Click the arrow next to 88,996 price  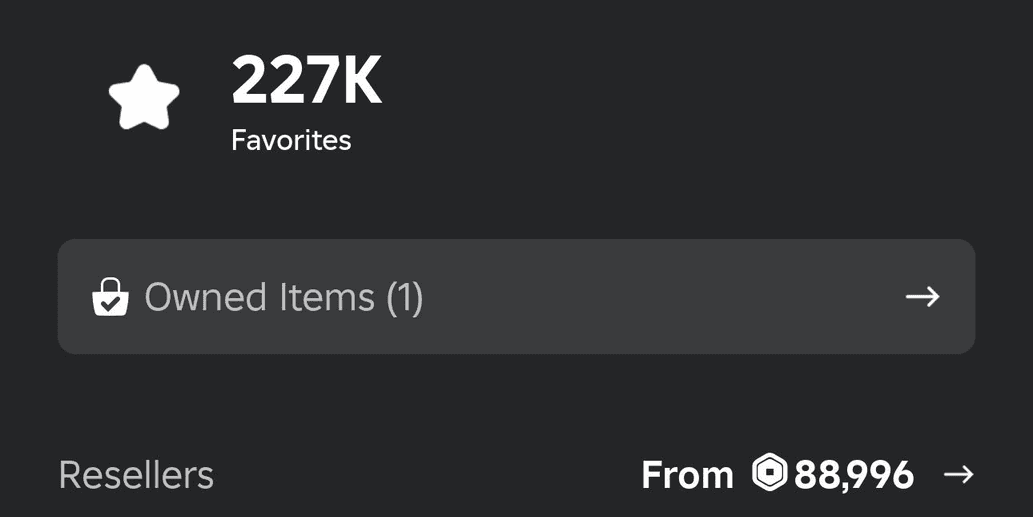[x=959, y=474]
